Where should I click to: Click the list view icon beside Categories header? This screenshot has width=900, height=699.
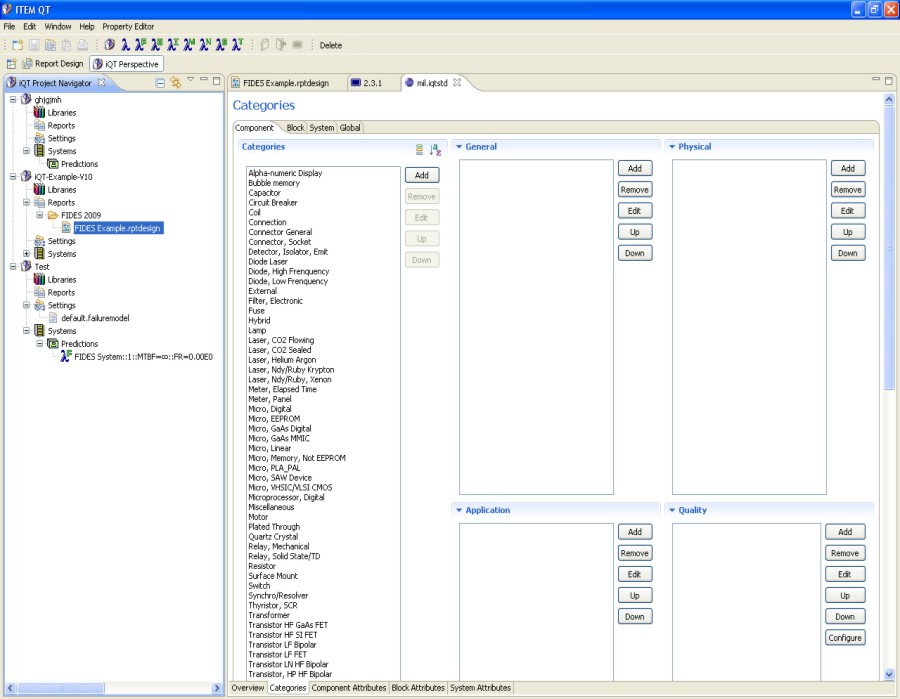coord(420,150)
